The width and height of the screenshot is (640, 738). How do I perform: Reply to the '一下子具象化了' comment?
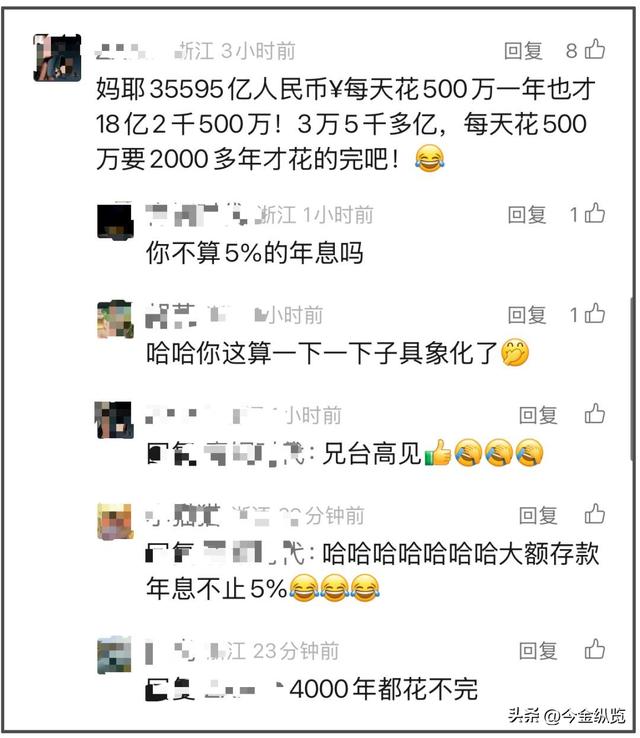tap(527, 315)
